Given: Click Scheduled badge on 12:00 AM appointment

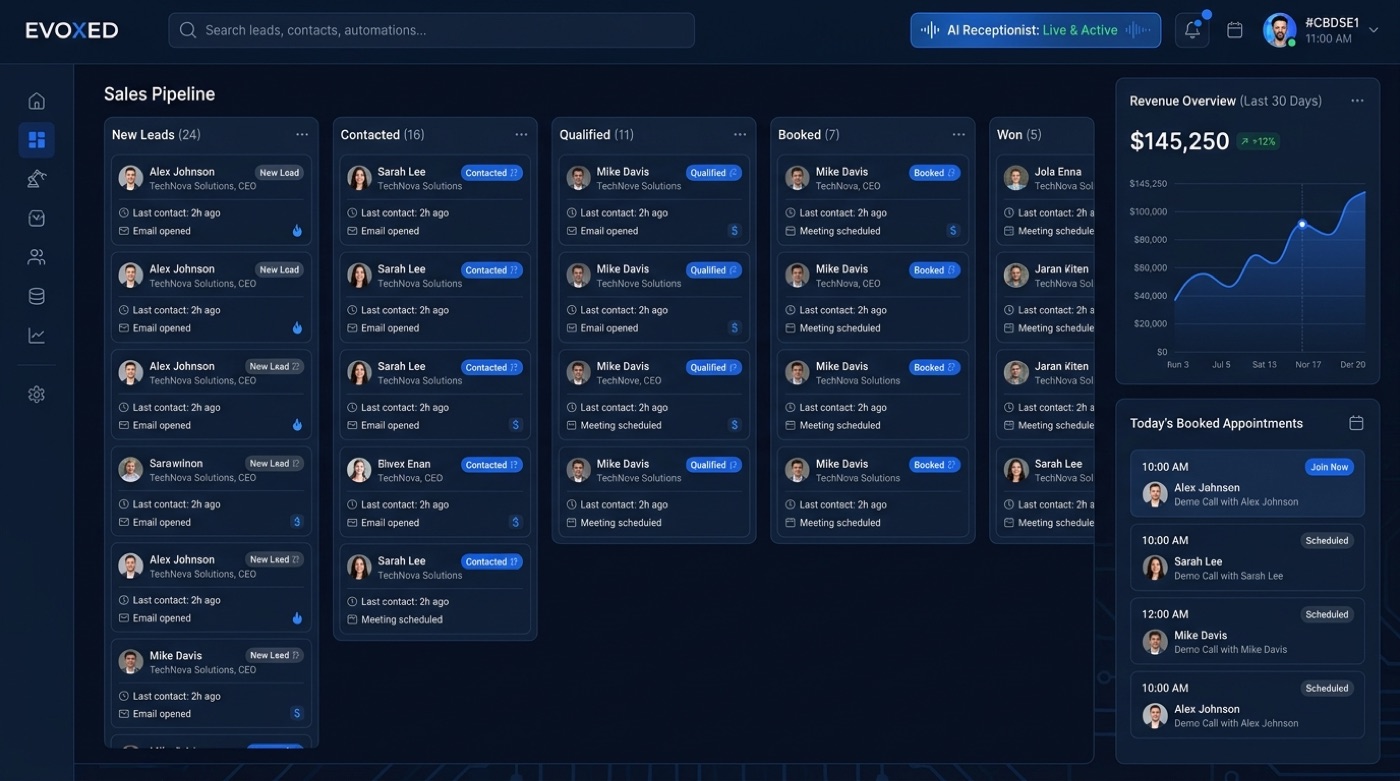Looking at the screenshot, I should [1327, 615].
